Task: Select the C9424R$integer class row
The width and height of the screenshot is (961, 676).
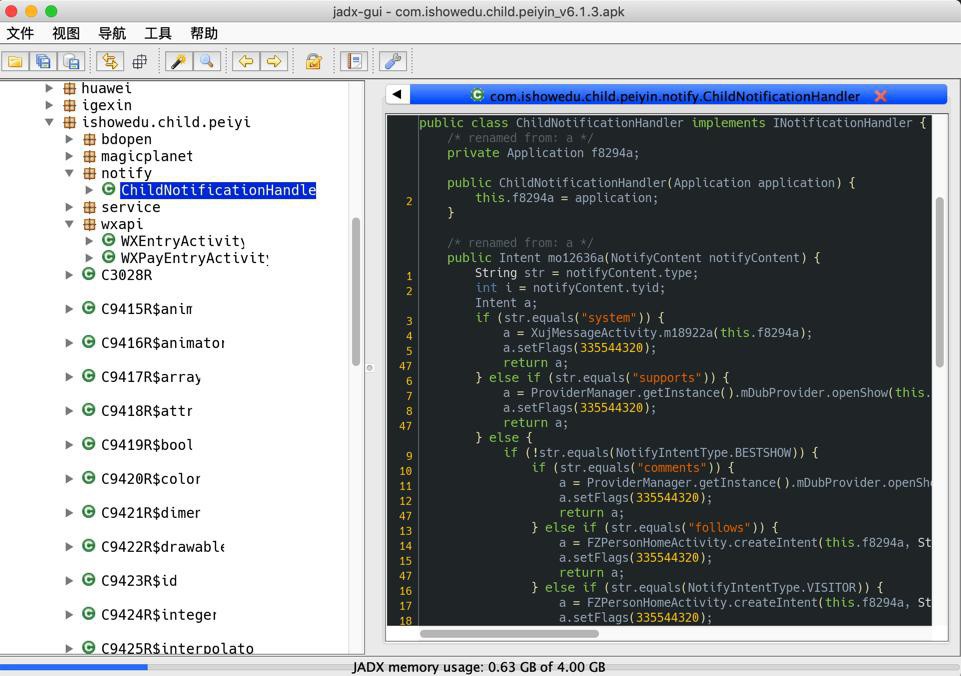Action: coord(159,614)
